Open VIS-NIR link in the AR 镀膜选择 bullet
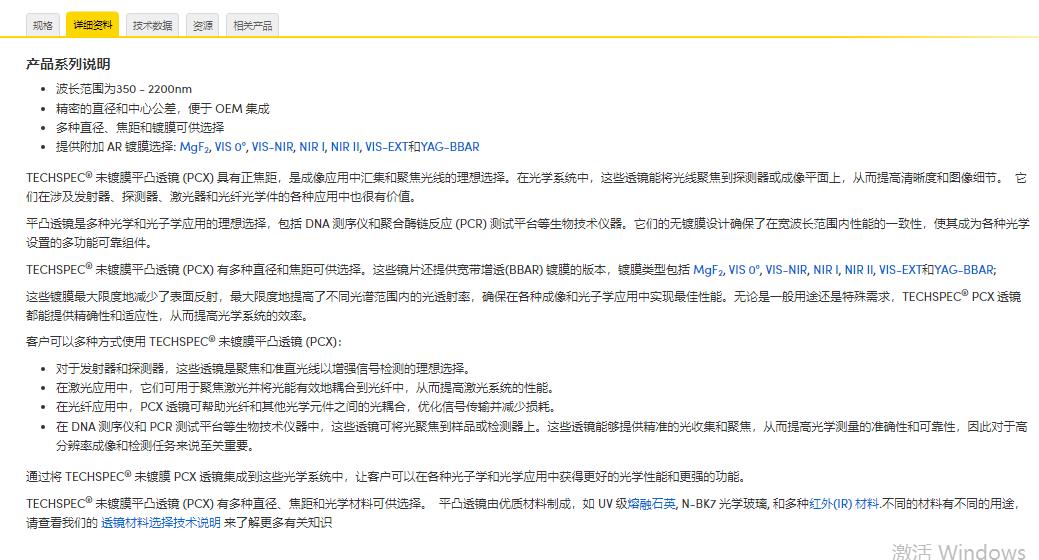 tap(272, 147)
